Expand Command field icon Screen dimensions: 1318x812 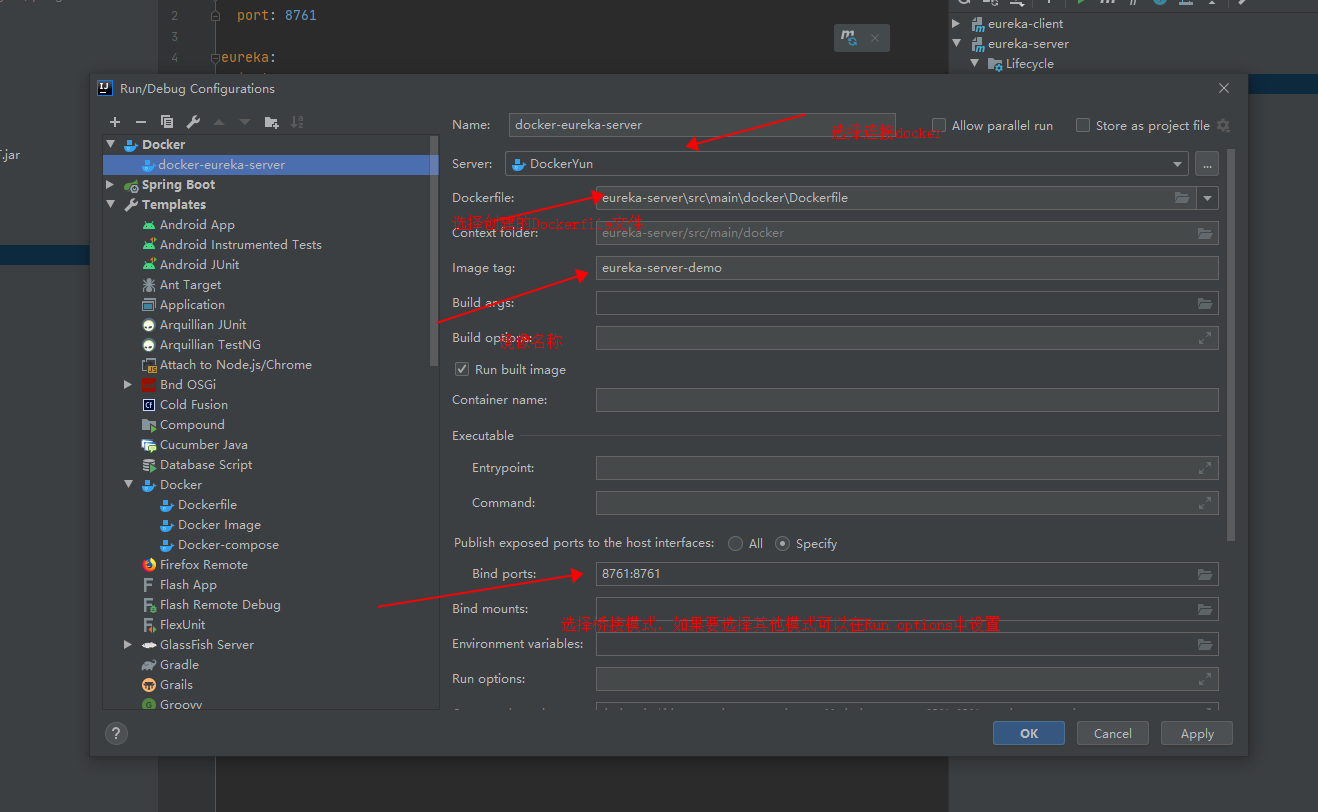pyautogui.click(x=1205, y=503)
